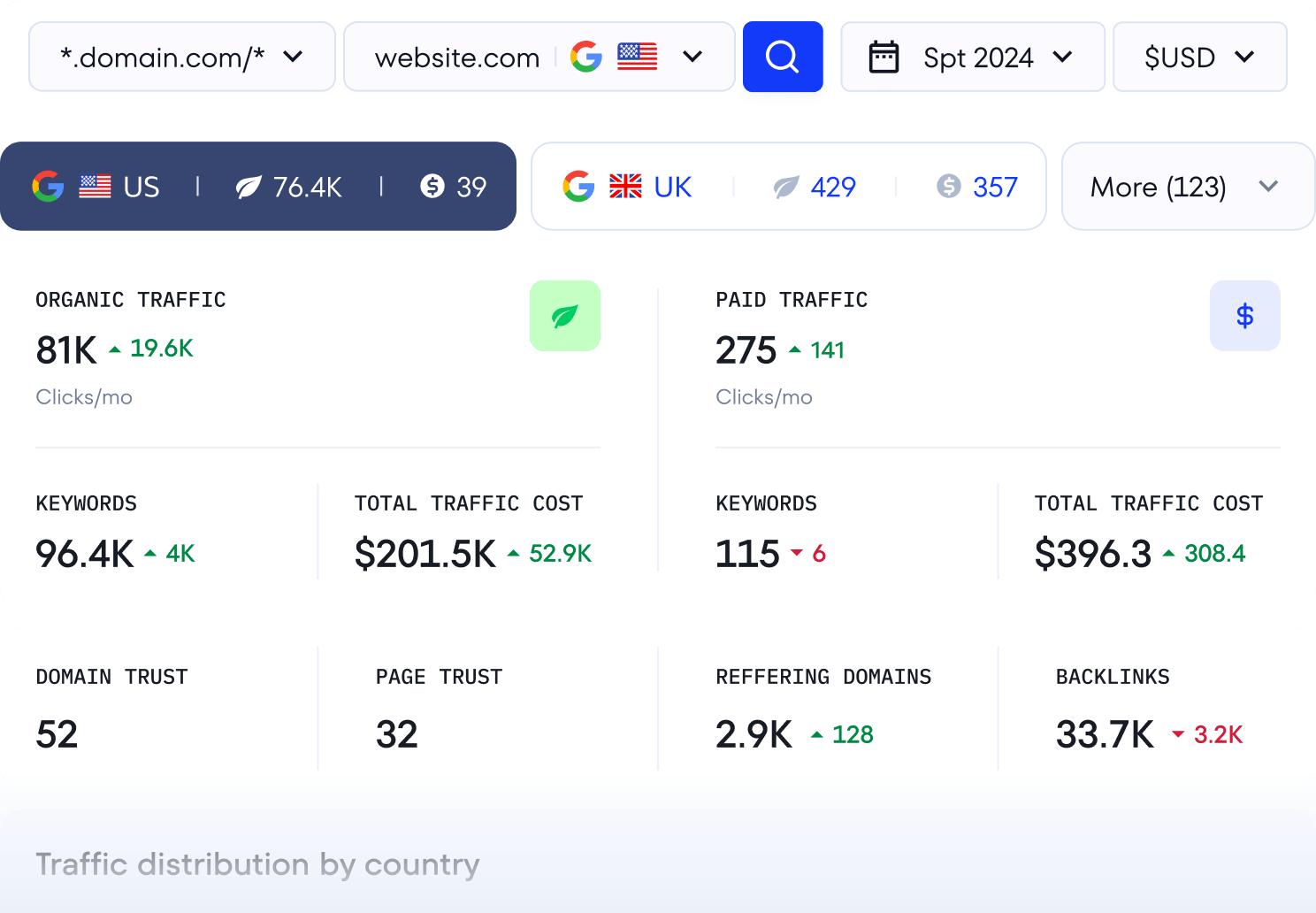Expand the More (123) databases list

1187,187
